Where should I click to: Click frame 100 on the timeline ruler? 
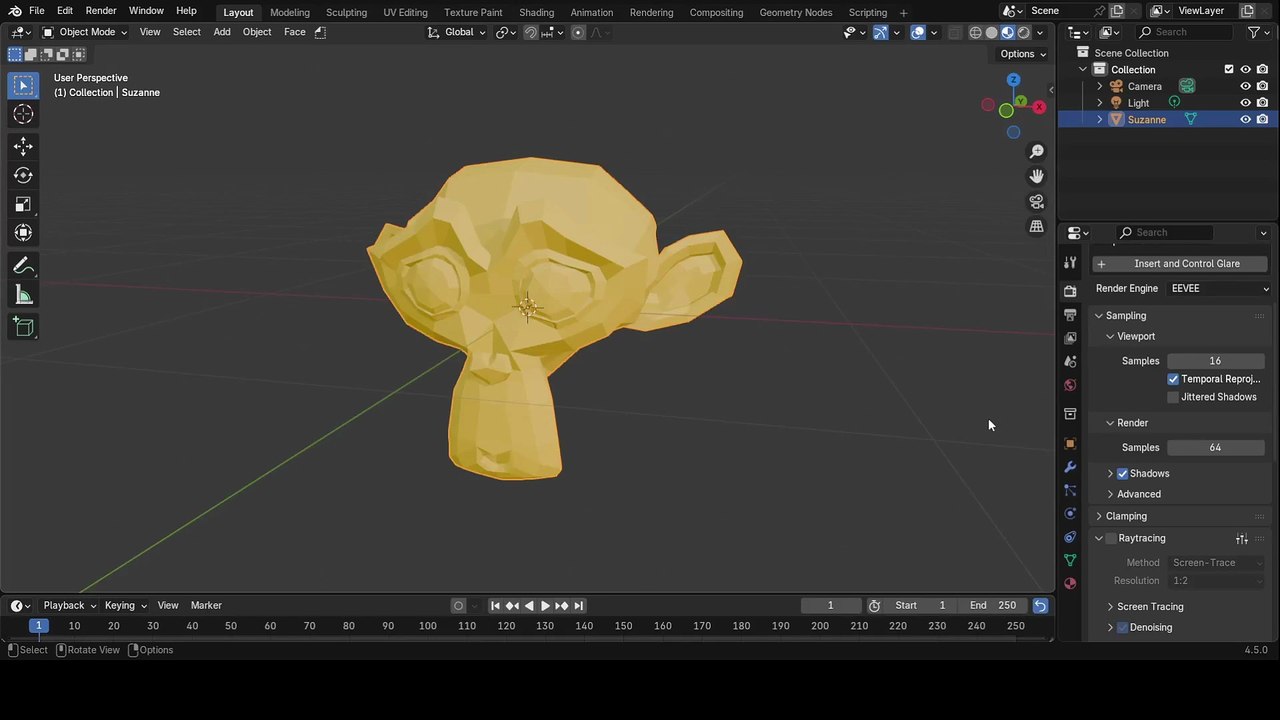pos(427,626)
